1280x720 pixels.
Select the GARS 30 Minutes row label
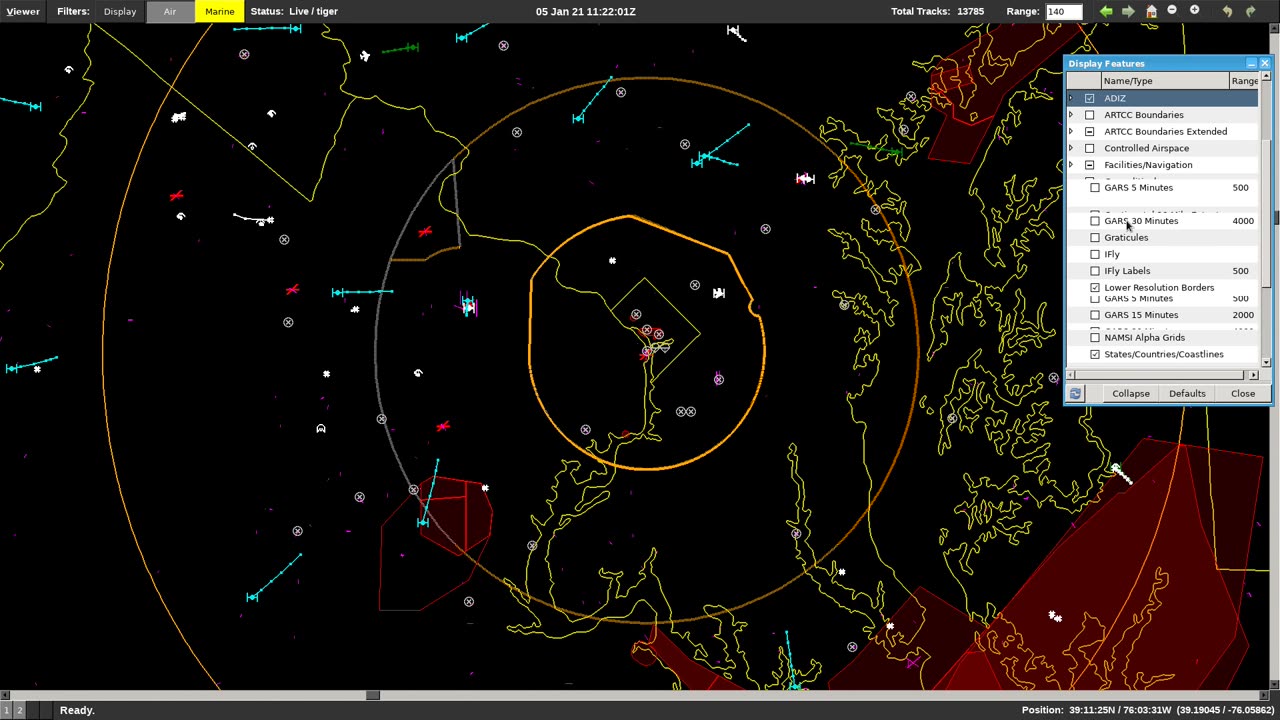pos(1141,221)
